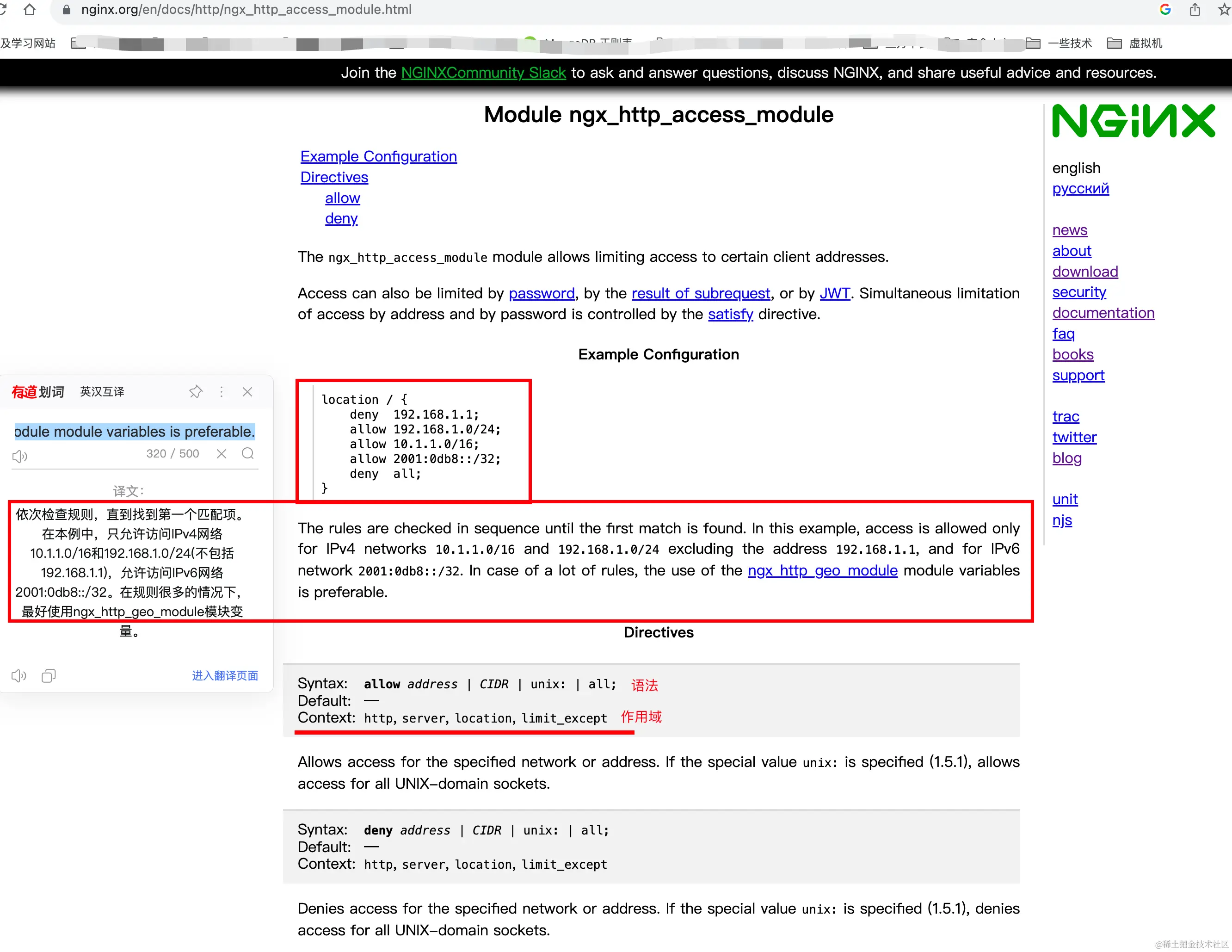1232x952 pixels.
Task: Click the share icon in the address bar
Action: coord(1194,10)
